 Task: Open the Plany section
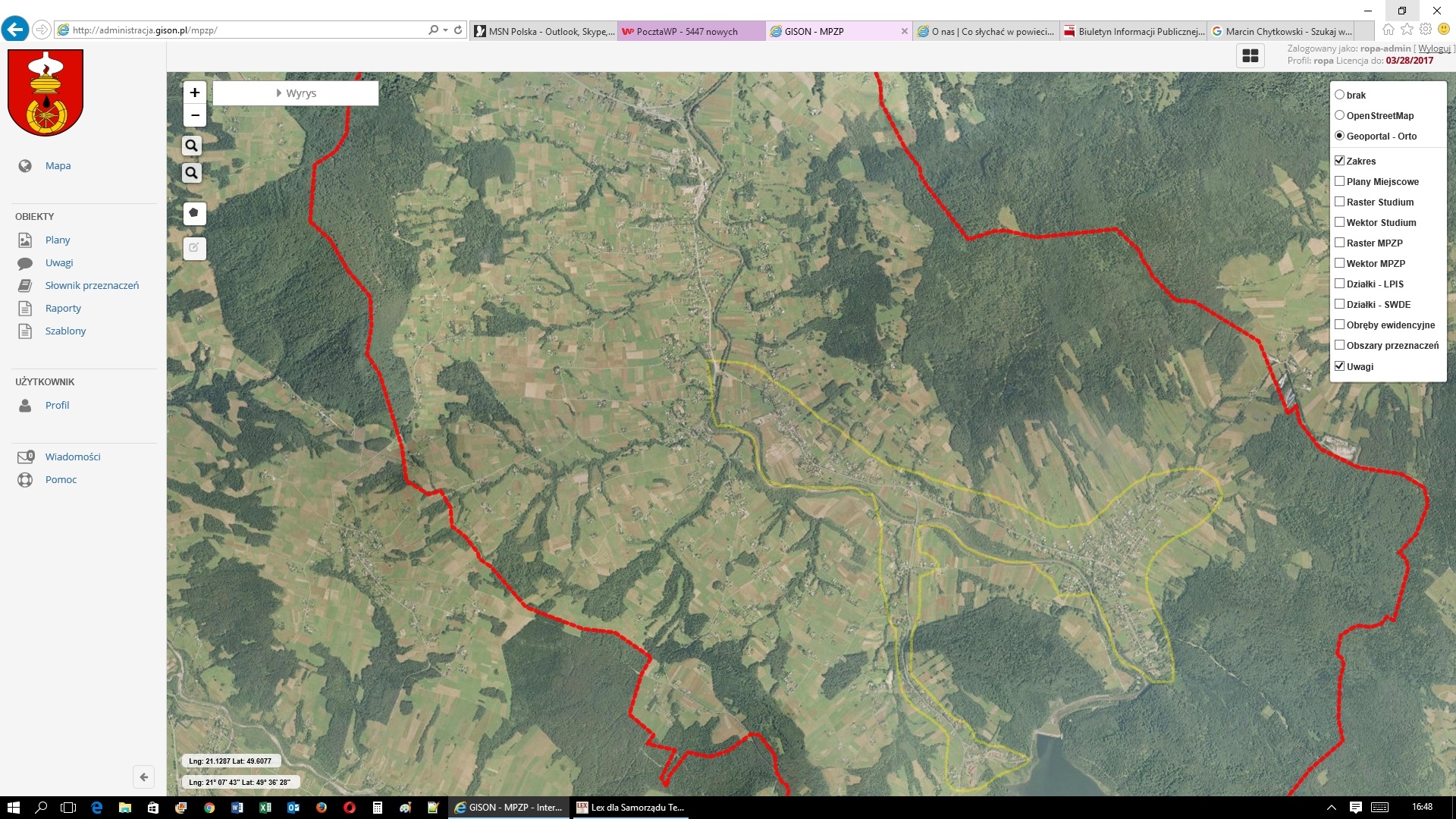(x=58, y=240)
